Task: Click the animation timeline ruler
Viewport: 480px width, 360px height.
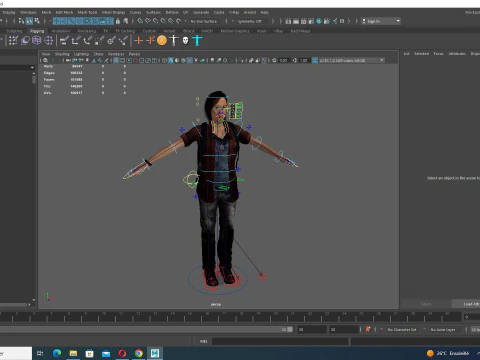Action: pos(231,317)
